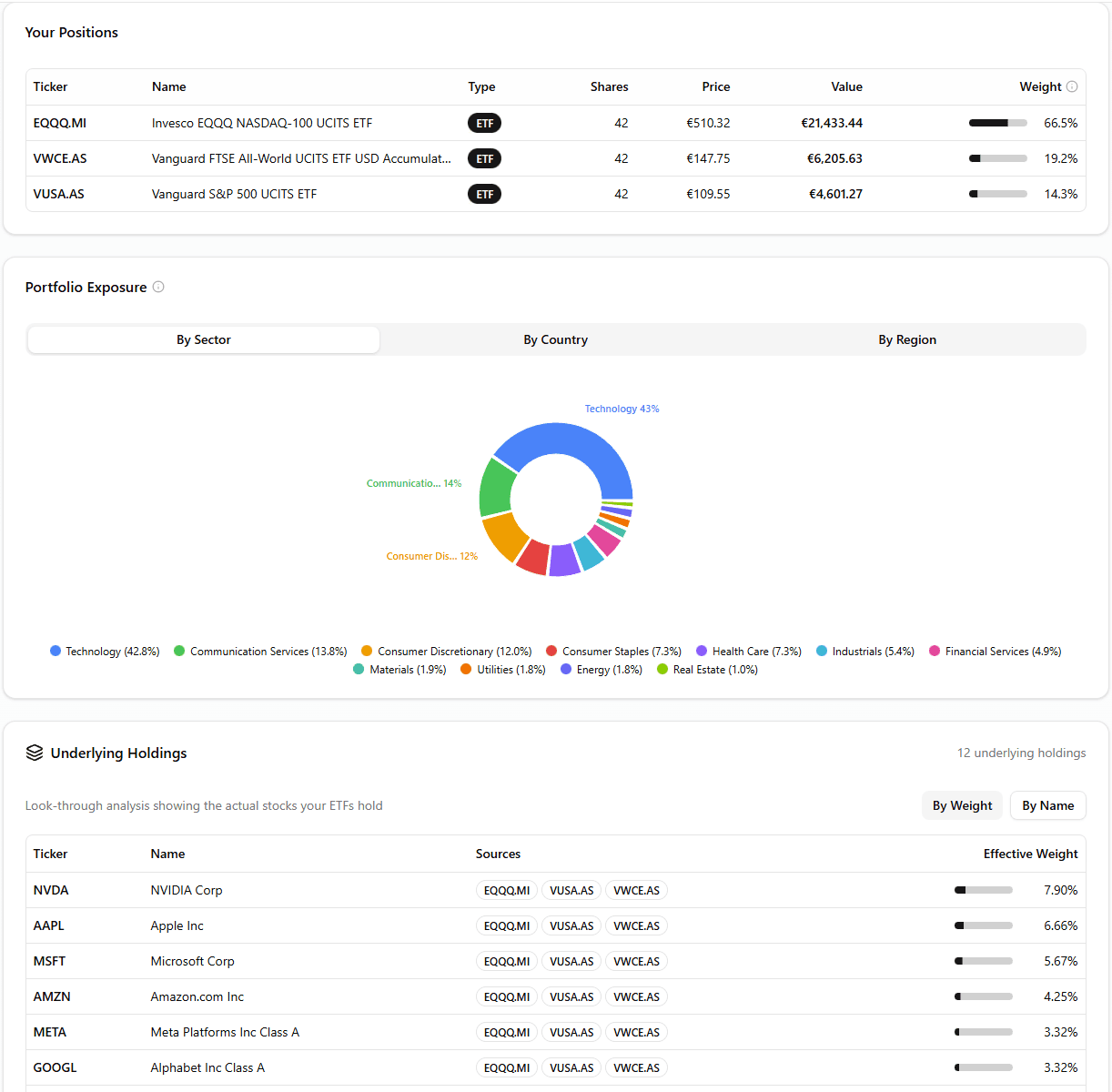
Task: Click the Sources column header
Action: (x=498, y=854)
